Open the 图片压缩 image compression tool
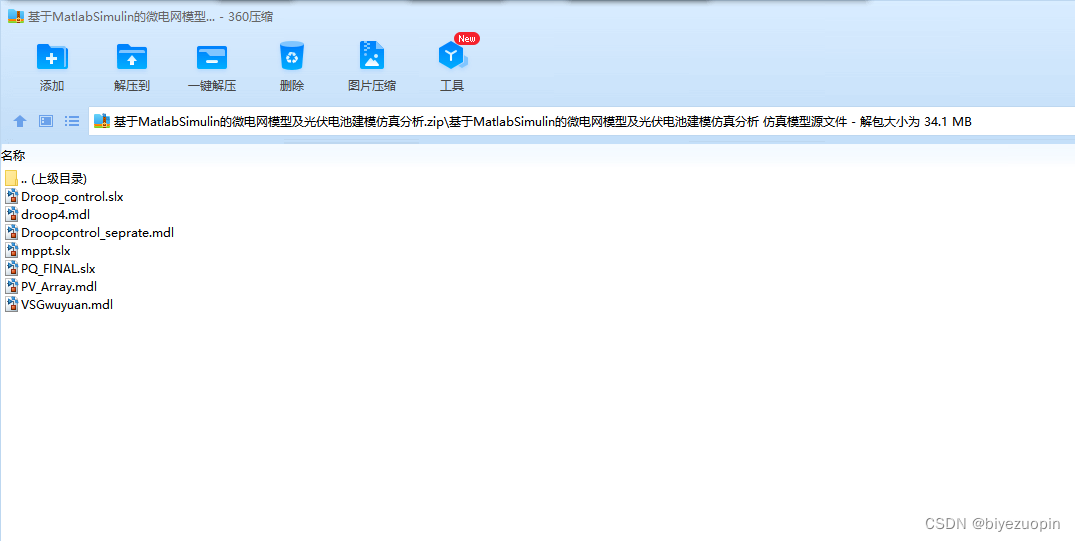The image size is (1075, 541). pyautogui.click(x=372, y=56)
